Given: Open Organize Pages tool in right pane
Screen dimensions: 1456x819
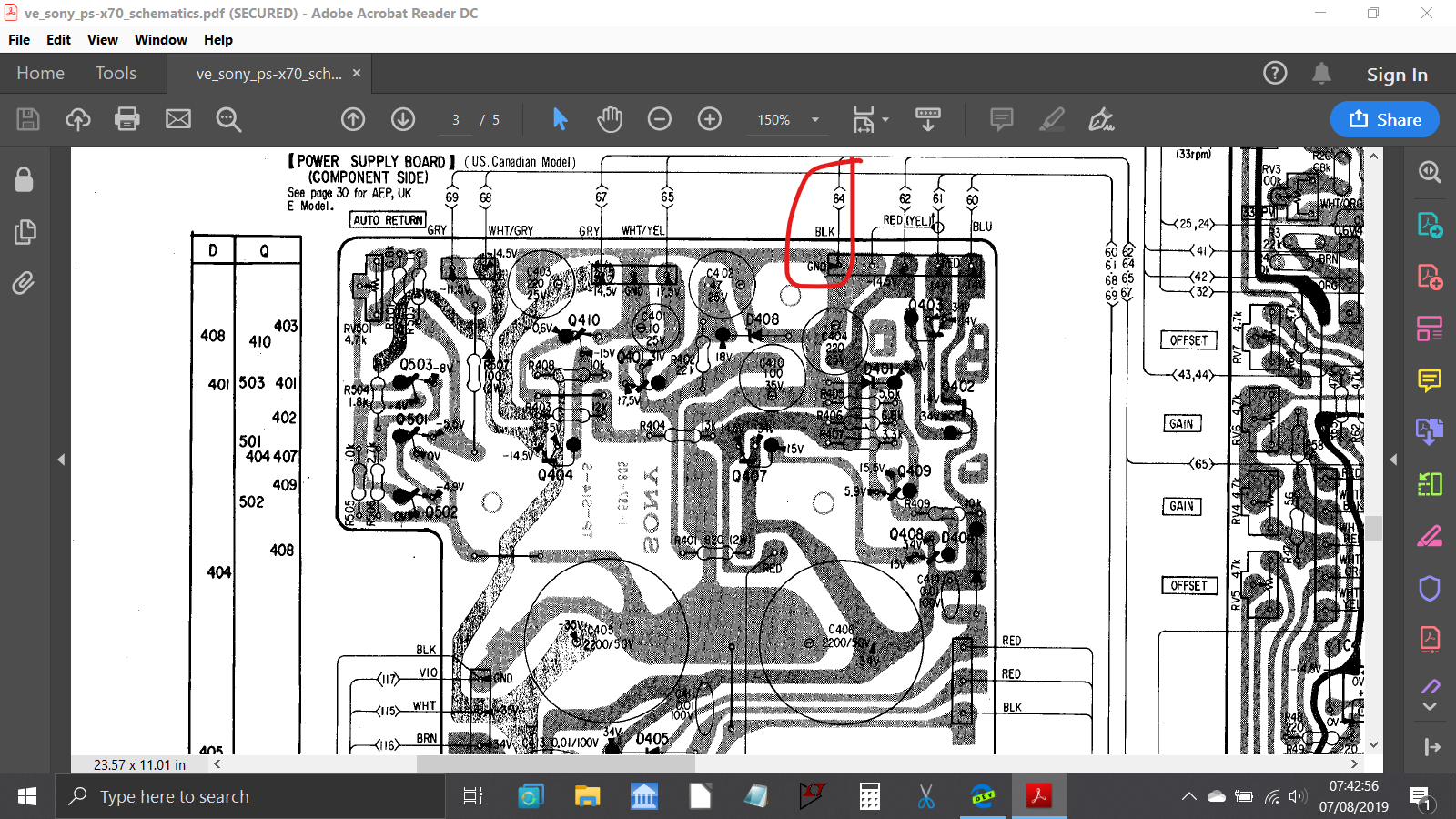Looking at the screenshot, I should coord(1430,328).
